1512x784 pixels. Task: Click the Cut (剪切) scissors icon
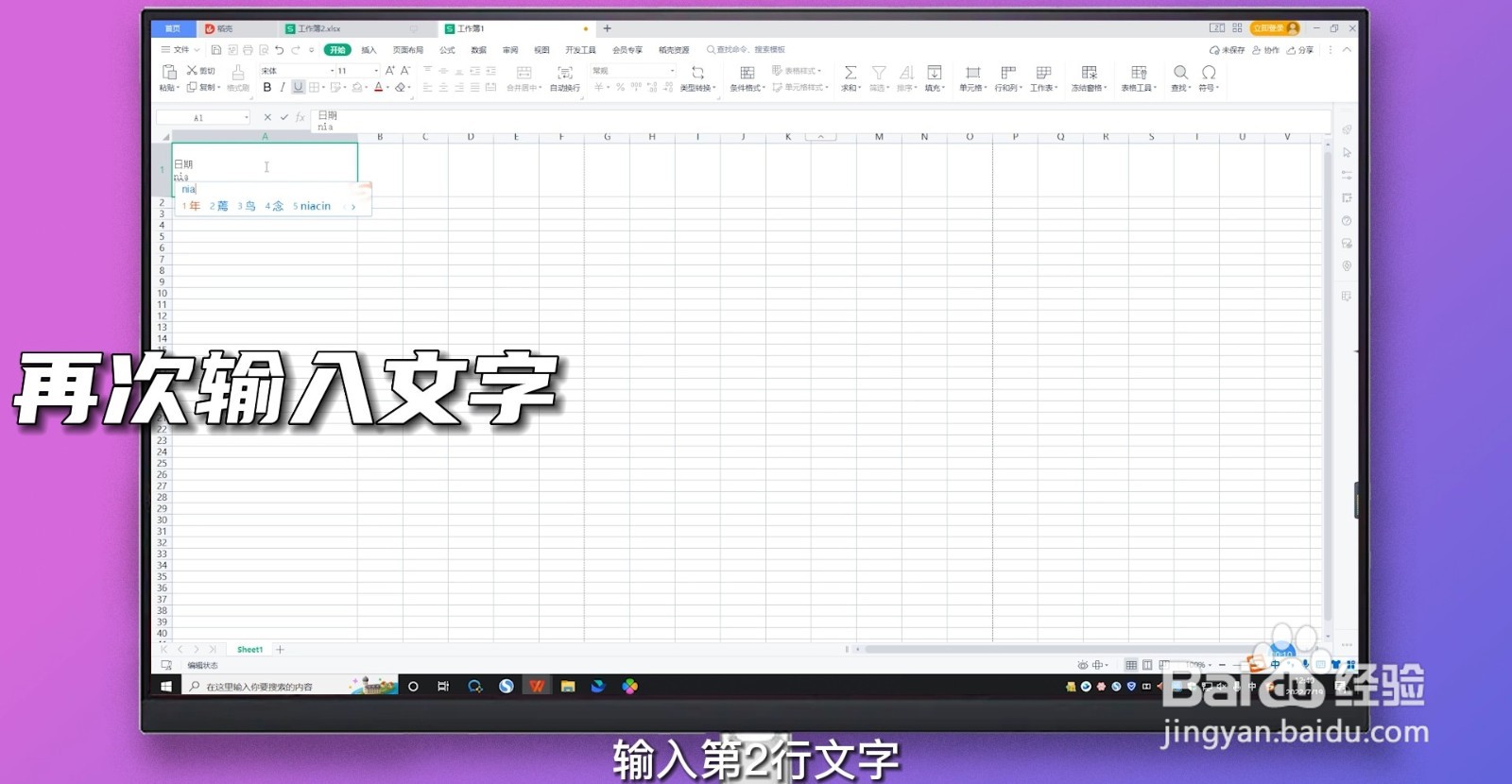point(192,71)
